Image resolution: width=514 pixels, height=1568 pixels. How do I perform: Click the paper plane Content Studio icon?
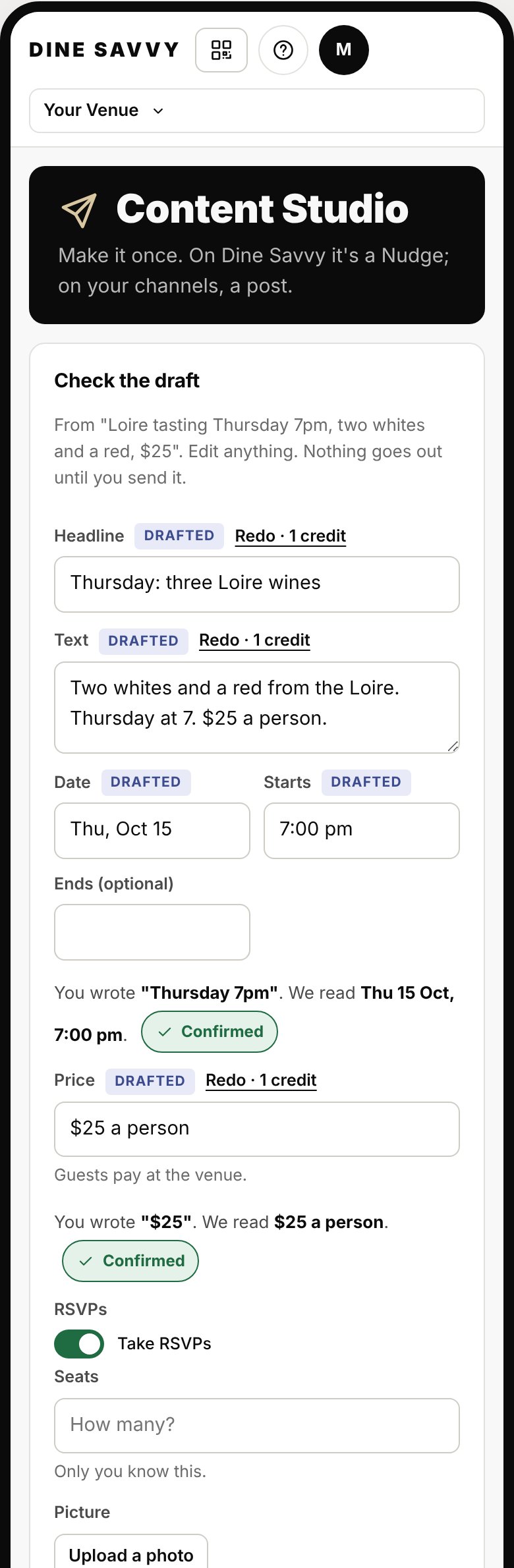pyautogui.click(x=79, y=210)
